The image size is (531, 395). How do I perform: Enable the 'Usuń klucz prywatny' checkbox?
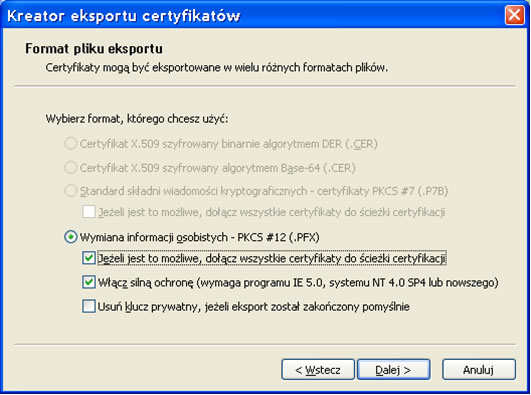[89, 307]
